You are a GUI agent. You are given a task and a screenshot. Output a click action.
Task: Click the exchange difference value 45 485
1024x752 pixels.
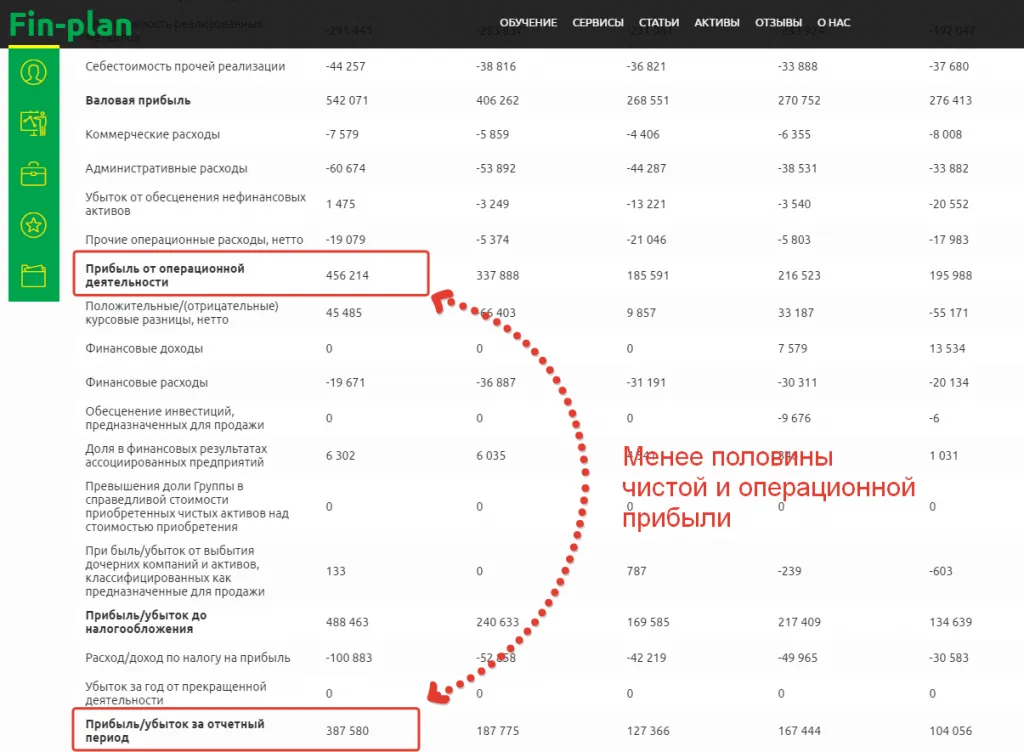pos(344,313)
